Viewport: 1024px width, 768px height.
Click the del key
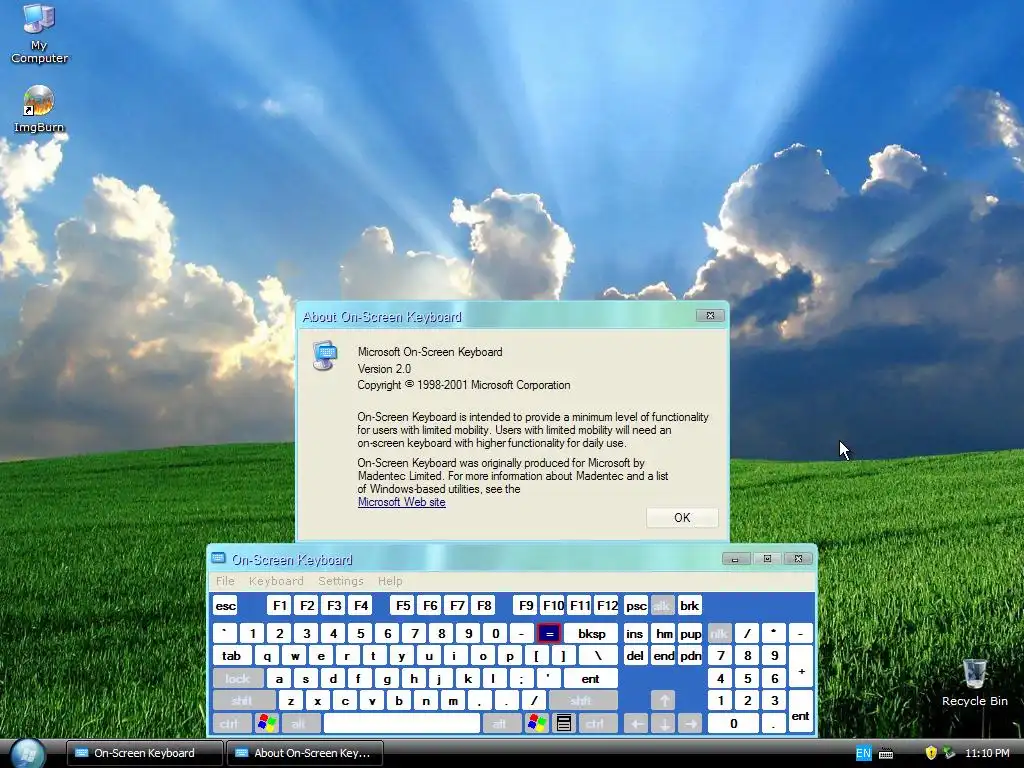click(635, 656)
